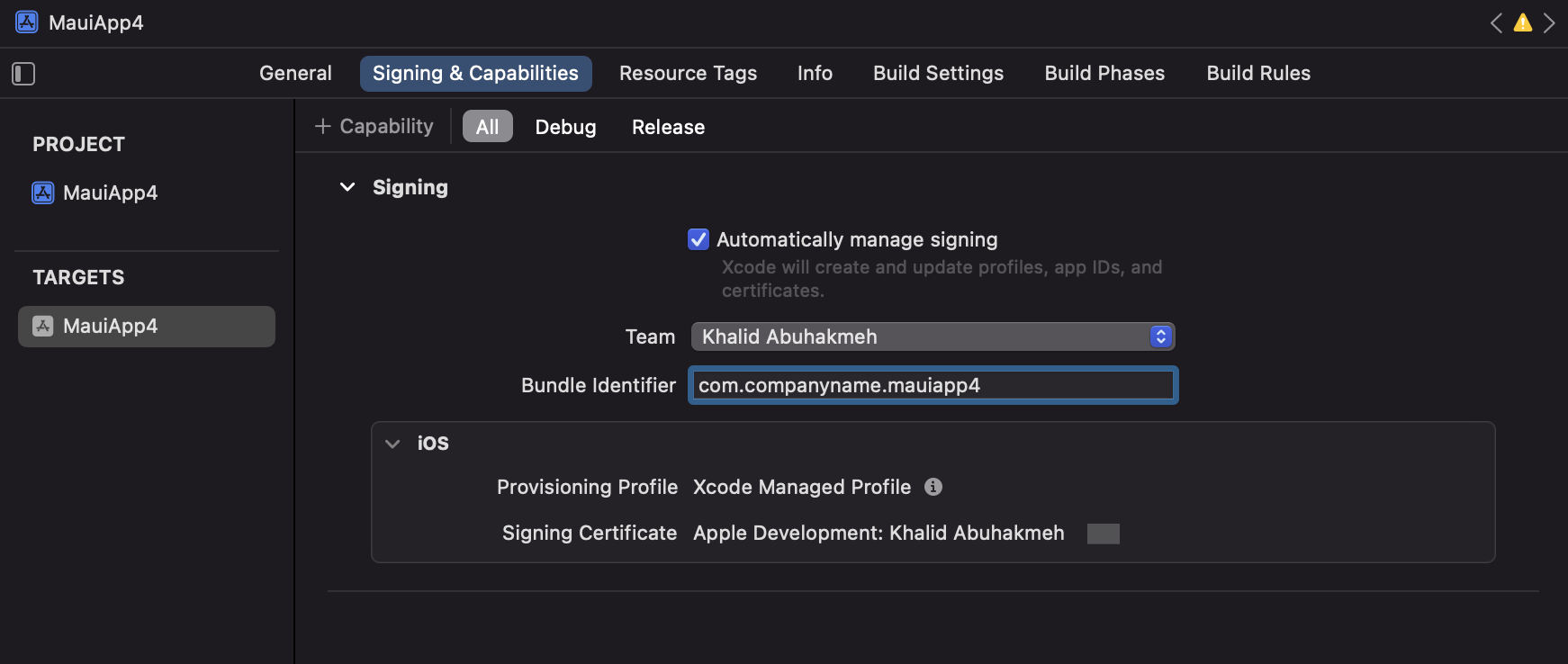Show info for Xcode Managed Profile
This screenshot has width=1568, height=664.
(x=933, y=487)
